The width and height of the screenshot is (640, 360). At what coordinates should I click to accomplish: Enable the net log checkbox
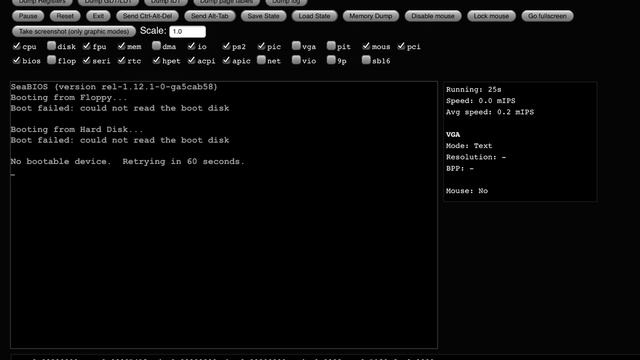(x=261, y=60)
